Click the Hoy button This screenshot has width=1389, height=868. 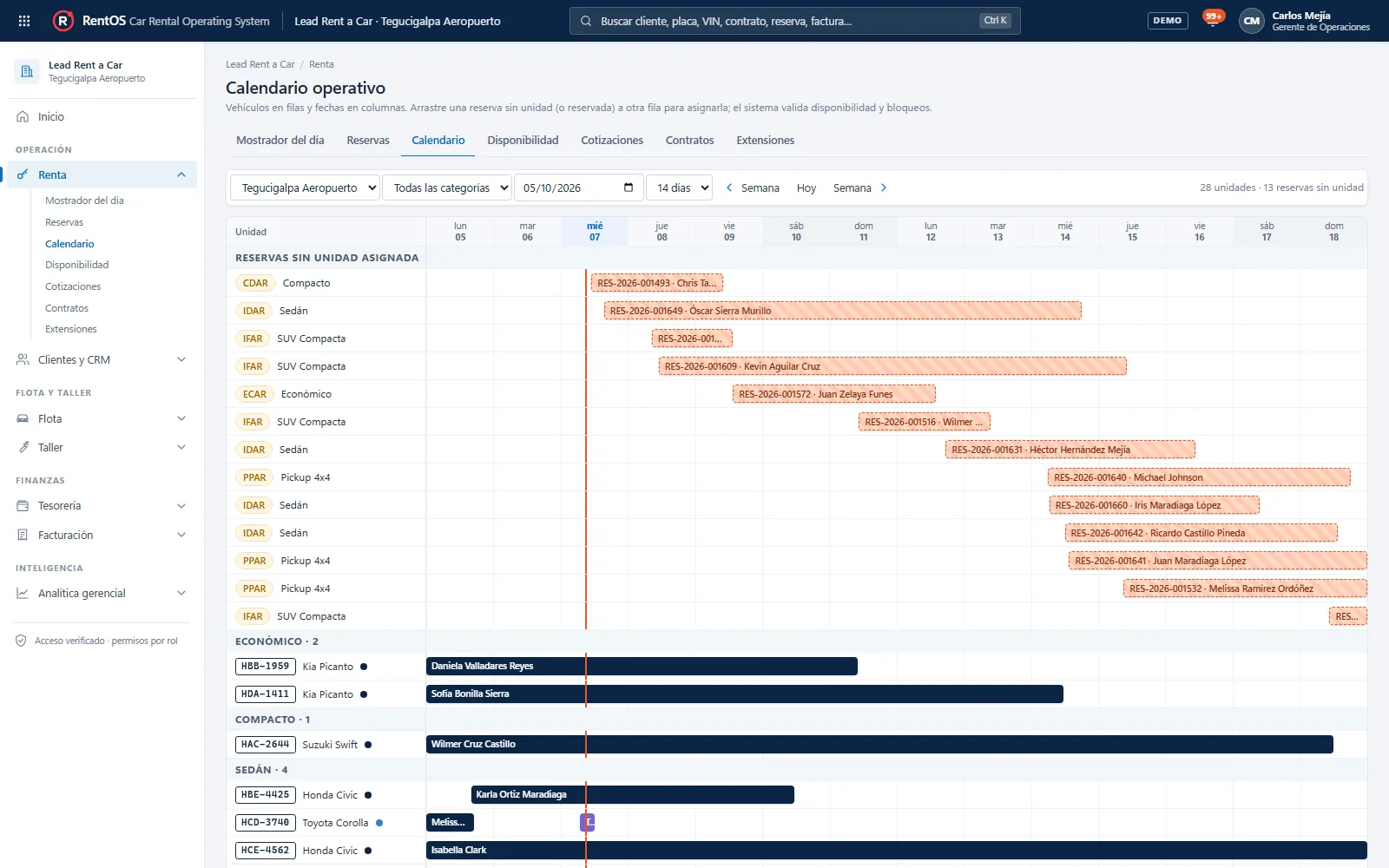[806, 187]
